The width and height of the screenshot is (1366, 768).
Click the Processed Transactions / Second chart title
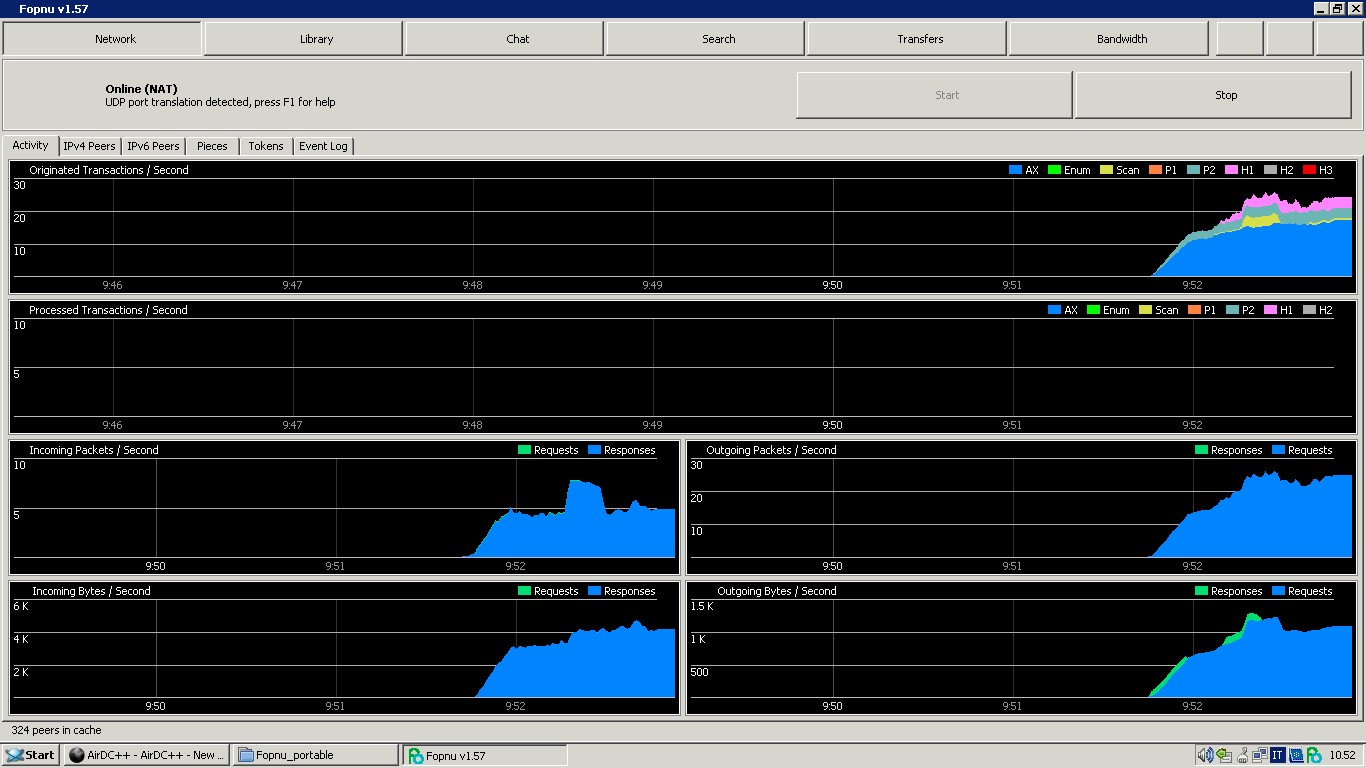click(108, 310)
